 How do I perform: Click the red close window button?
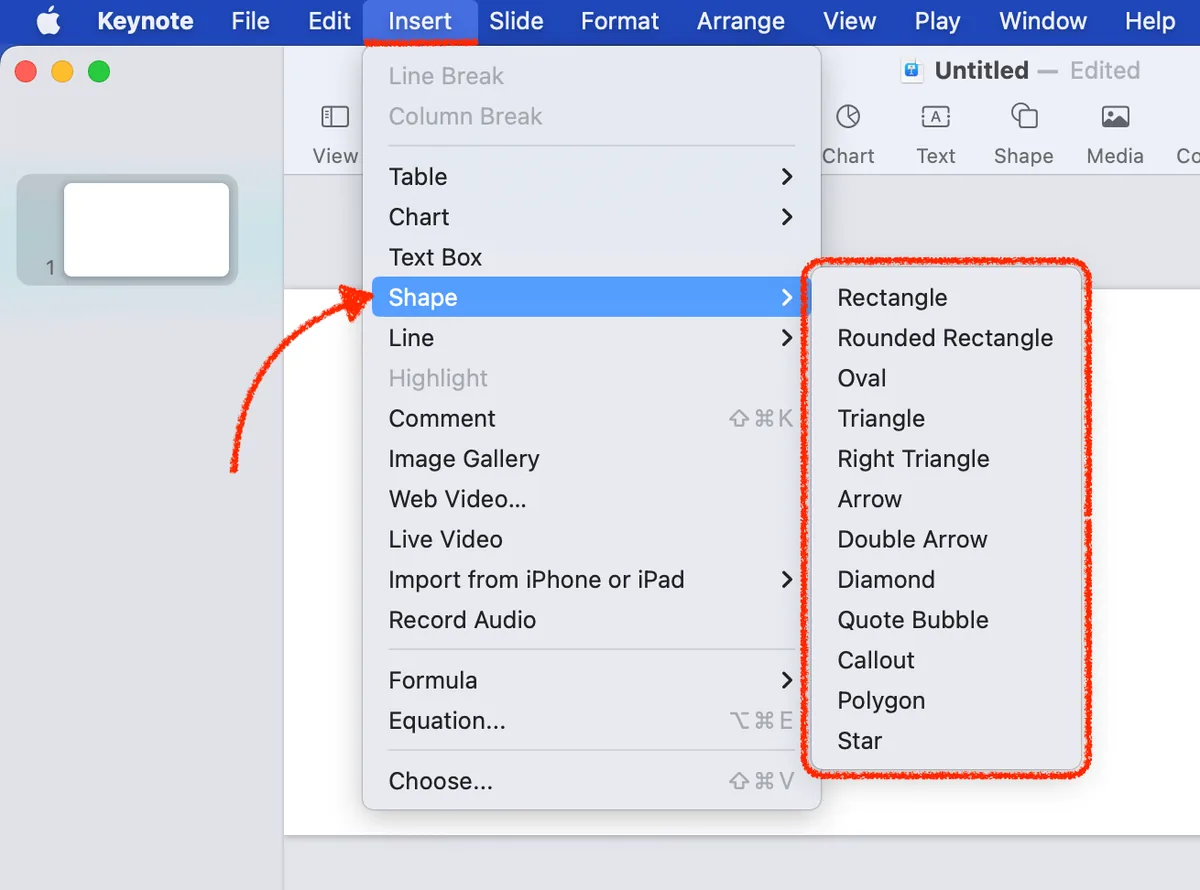(26, 71)
